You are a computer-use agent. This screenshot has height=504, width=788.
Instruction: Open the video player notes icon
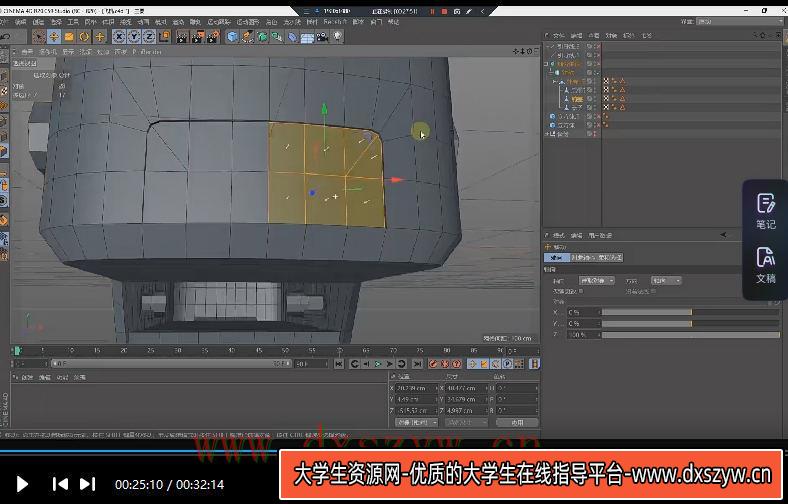click(x=766, y=211)
